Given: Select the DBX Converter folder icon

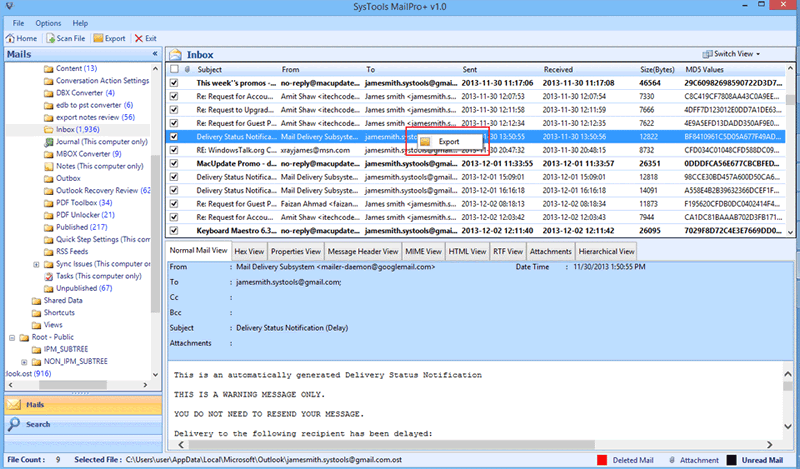Looking at the screenshot, I should (x=48, y=93).
